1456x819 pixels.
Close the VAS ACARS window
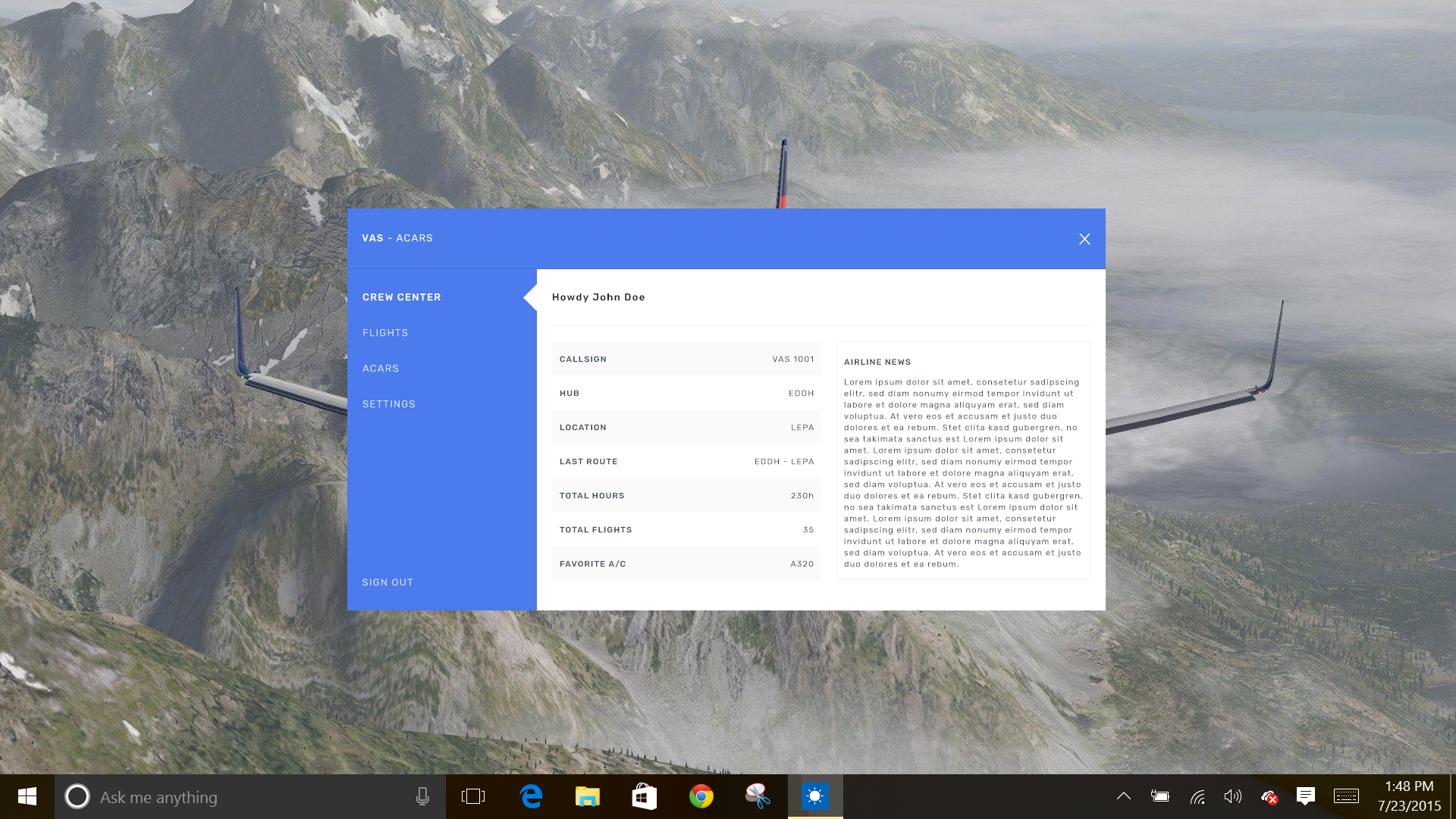coord(1084,239)
